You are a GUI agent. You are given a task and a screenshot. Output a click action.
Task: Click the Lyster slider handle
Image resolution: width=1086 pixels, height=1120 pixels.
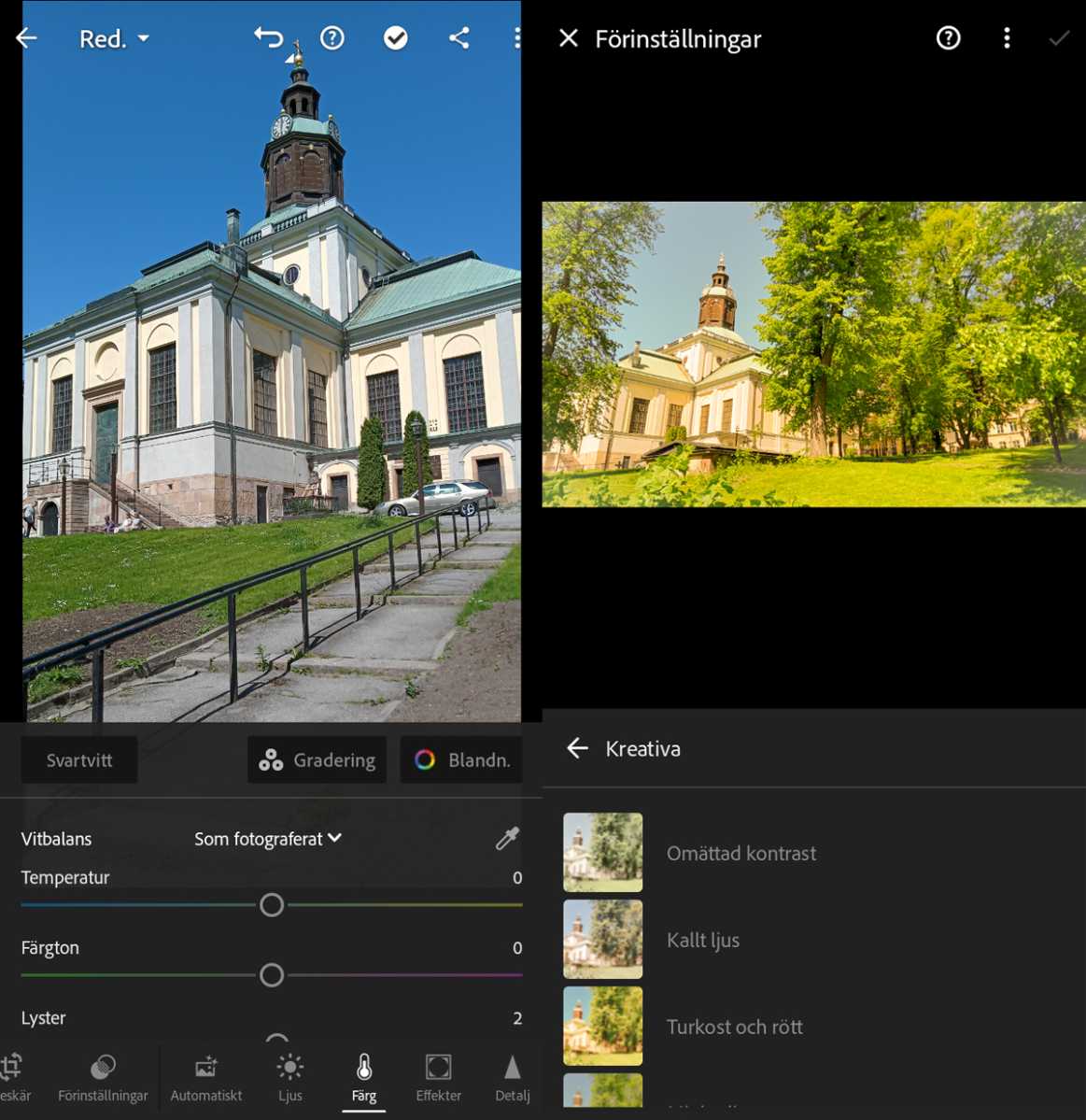(277, 1040)
